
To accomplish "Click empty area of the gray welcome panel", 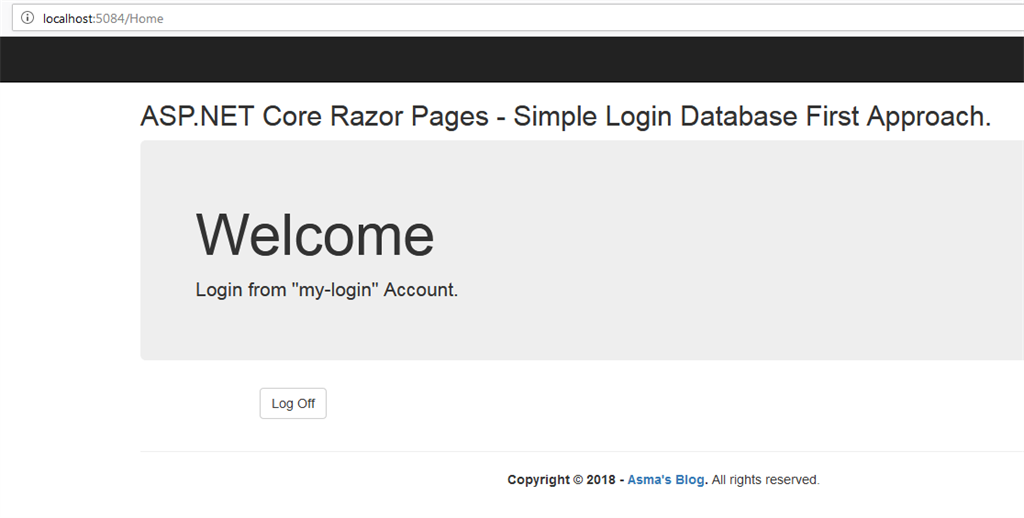I will click(750, 250).
